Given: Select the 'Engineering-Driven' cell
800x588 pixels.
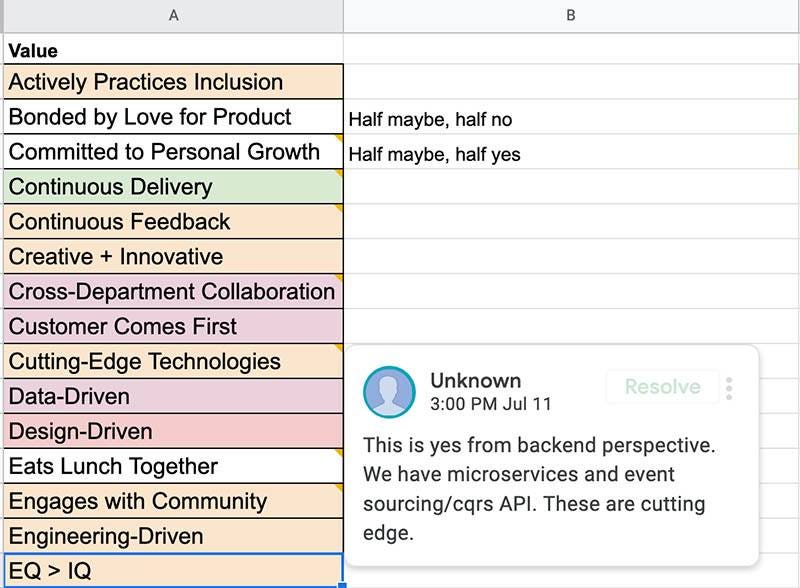Looking at the screenshot, I should coord(173,536).
